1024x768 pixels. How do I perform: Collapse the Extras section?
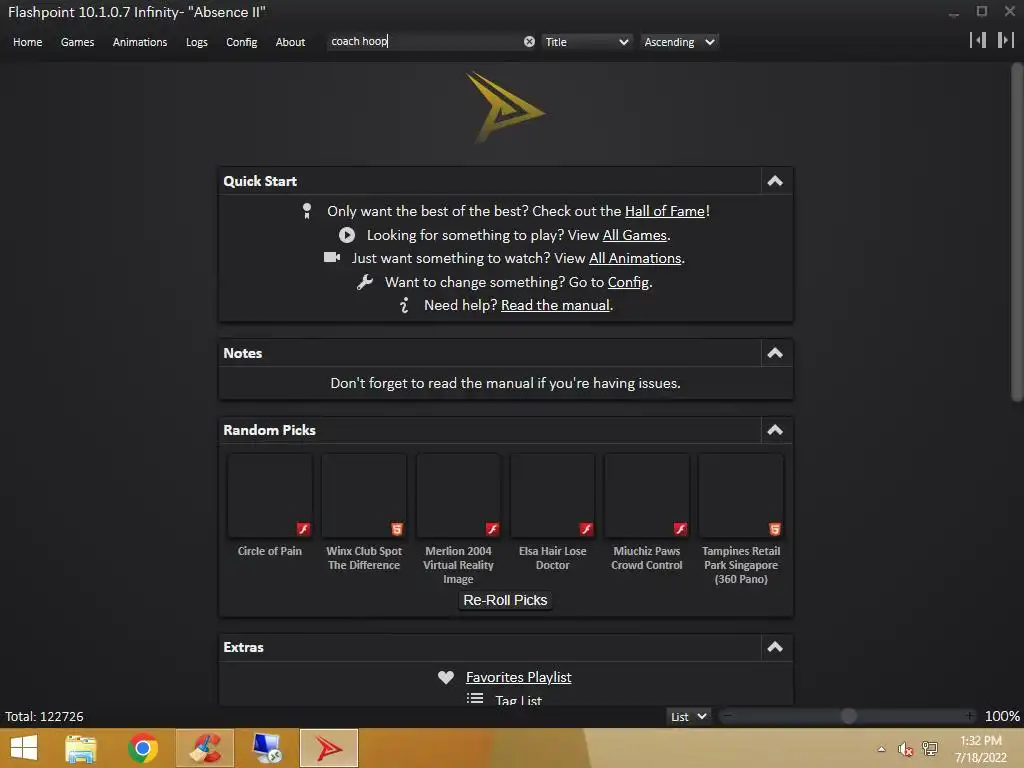coord(775,647)
